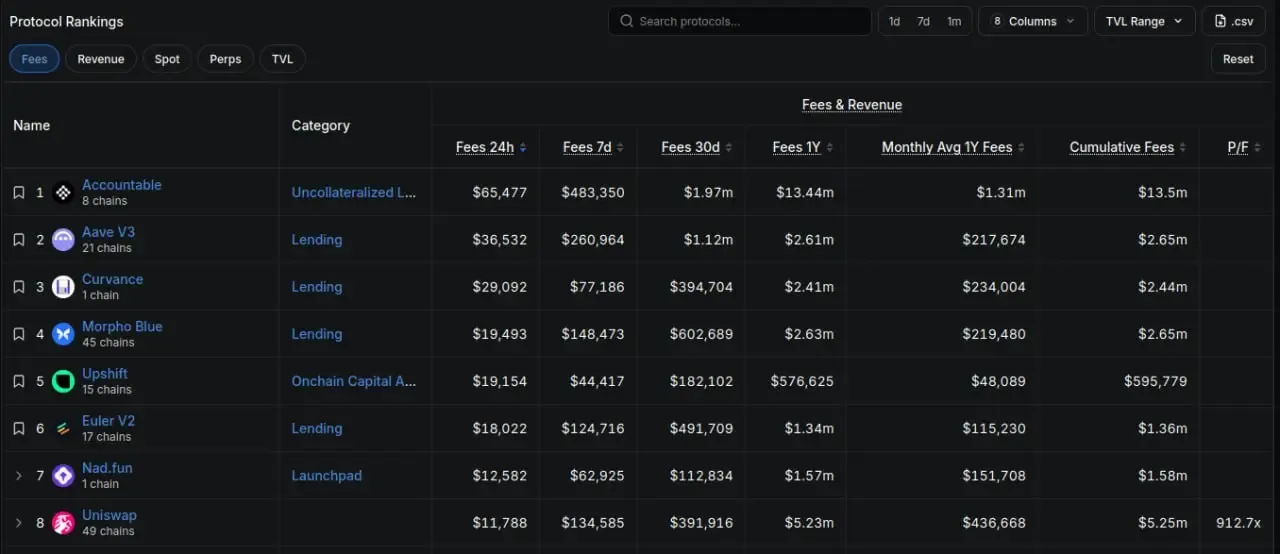Image resolution: width=1280 pixels, height=554 pixels.
Task: Open the Onchain Capital A... category link
Action: (354, 381)
